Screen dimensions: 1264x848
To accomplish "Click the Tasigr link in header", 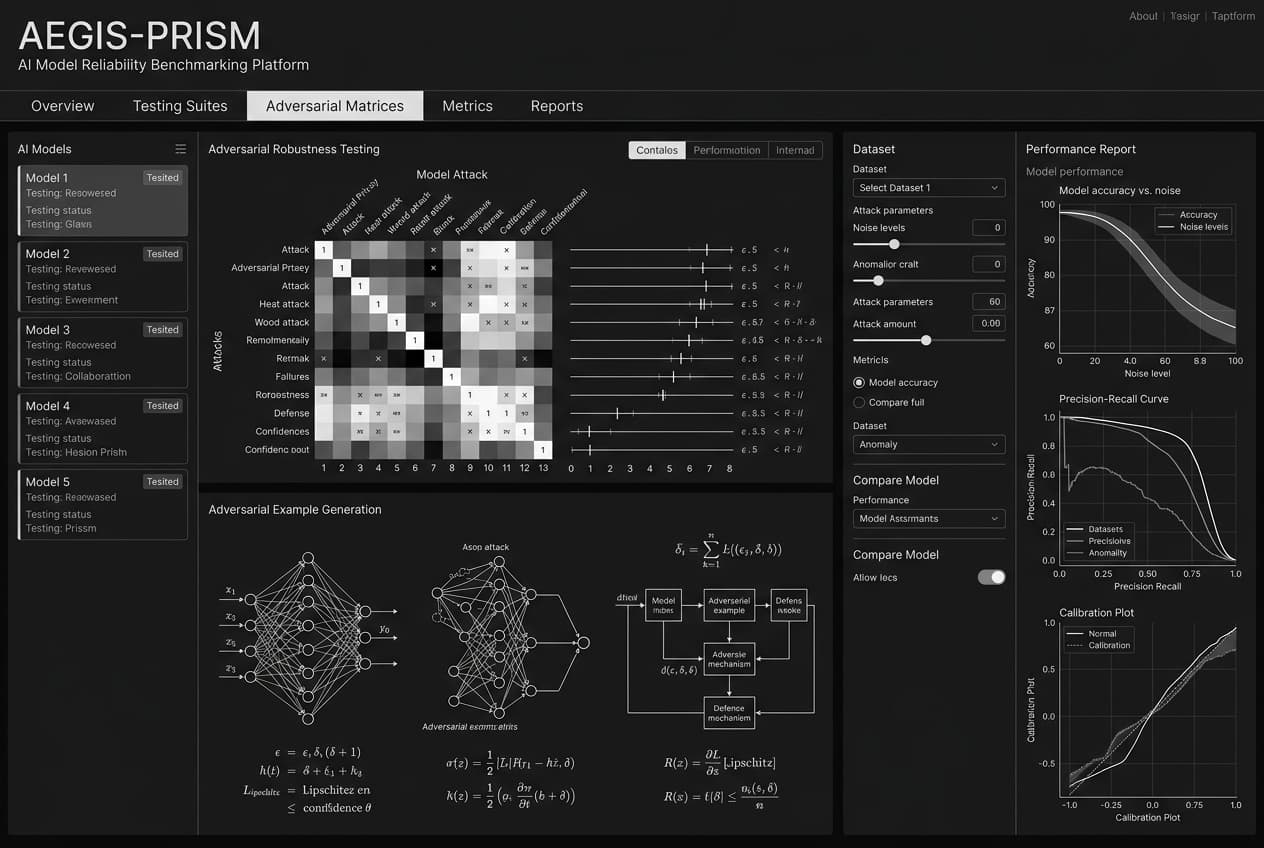I will [x=1184, y=16].
